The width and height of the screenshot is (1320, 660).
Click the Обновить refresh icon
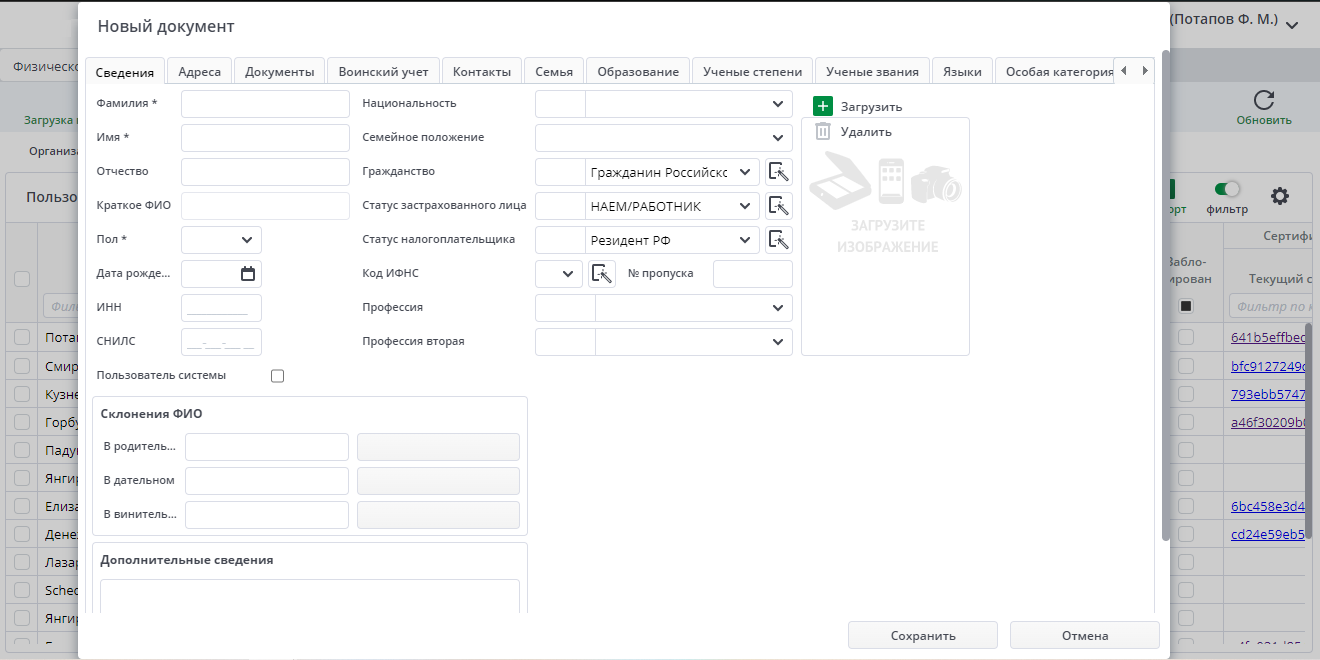tap(1263, 100)
